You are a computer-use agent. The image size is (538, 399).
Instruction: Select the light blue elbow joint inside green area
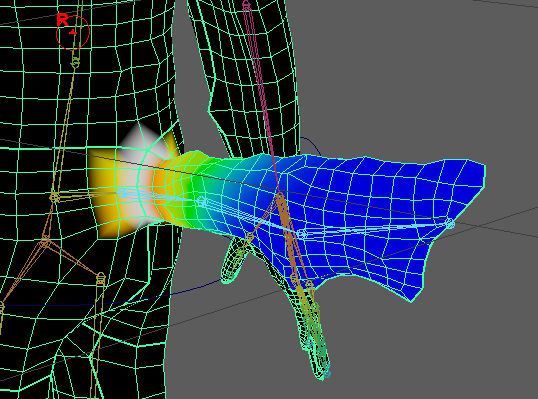[202, 201]
